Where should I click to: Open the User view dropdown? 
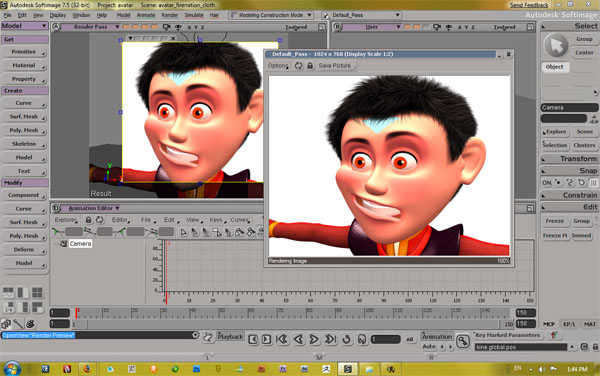(x=372, y=27)
